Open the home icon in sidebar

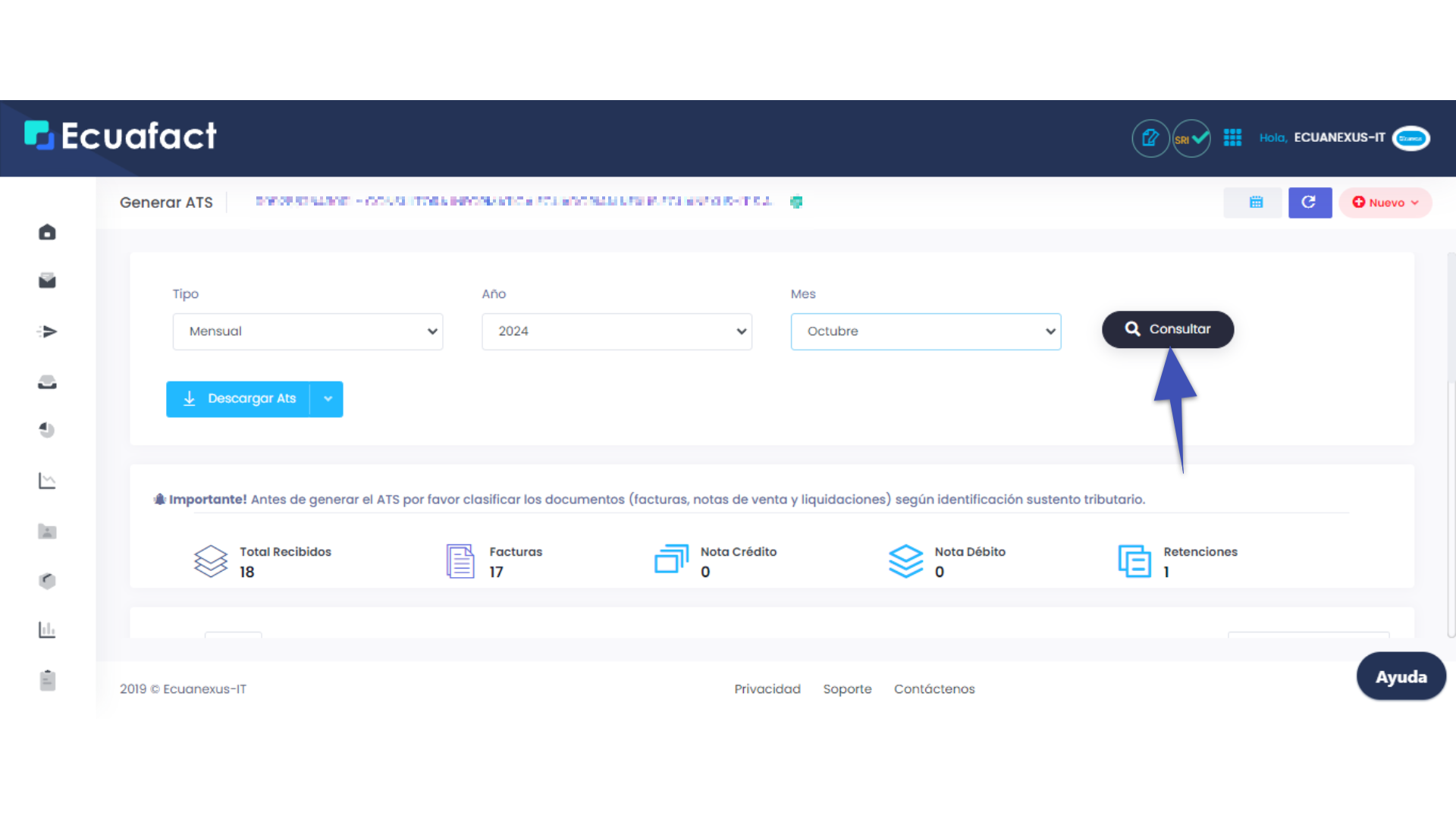[x=47, y=232]
